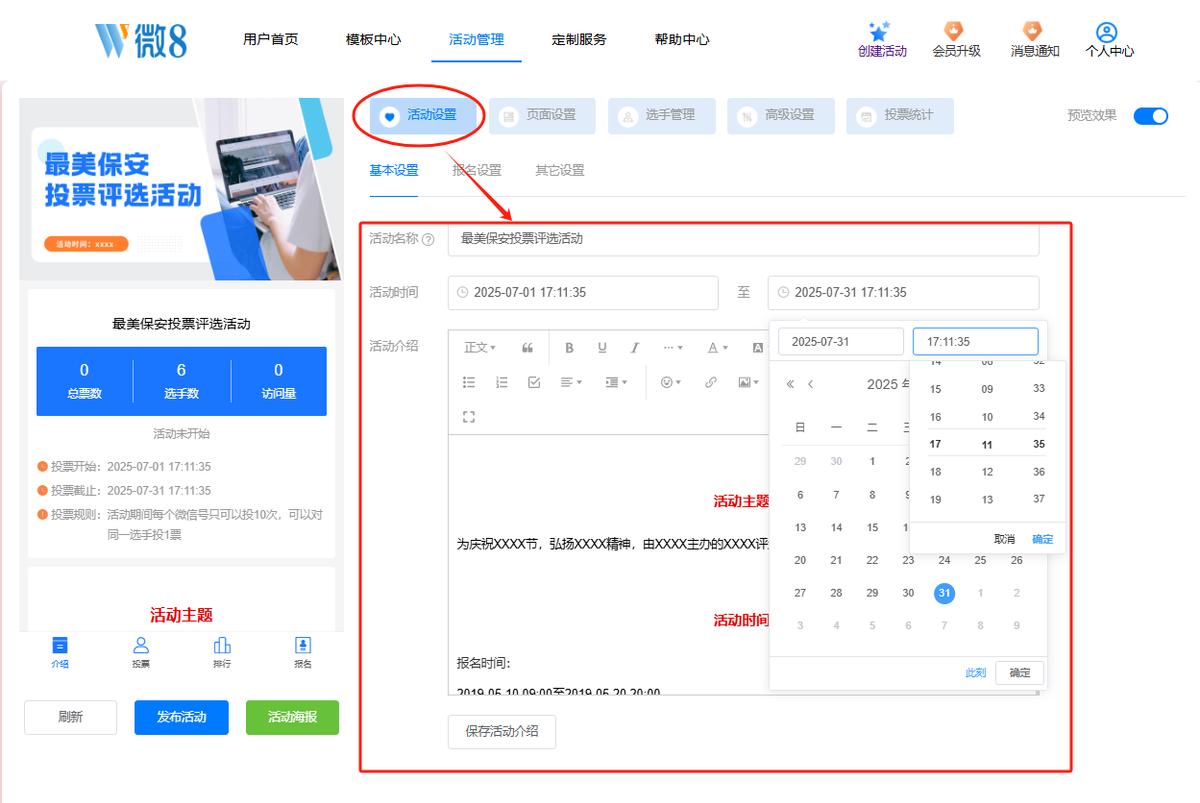Image resolution: width=1200 pixels, height=803 pixels.
Task: Click the end time field 2025-07-31 17:11:35
Action: (x=904, y=293)
